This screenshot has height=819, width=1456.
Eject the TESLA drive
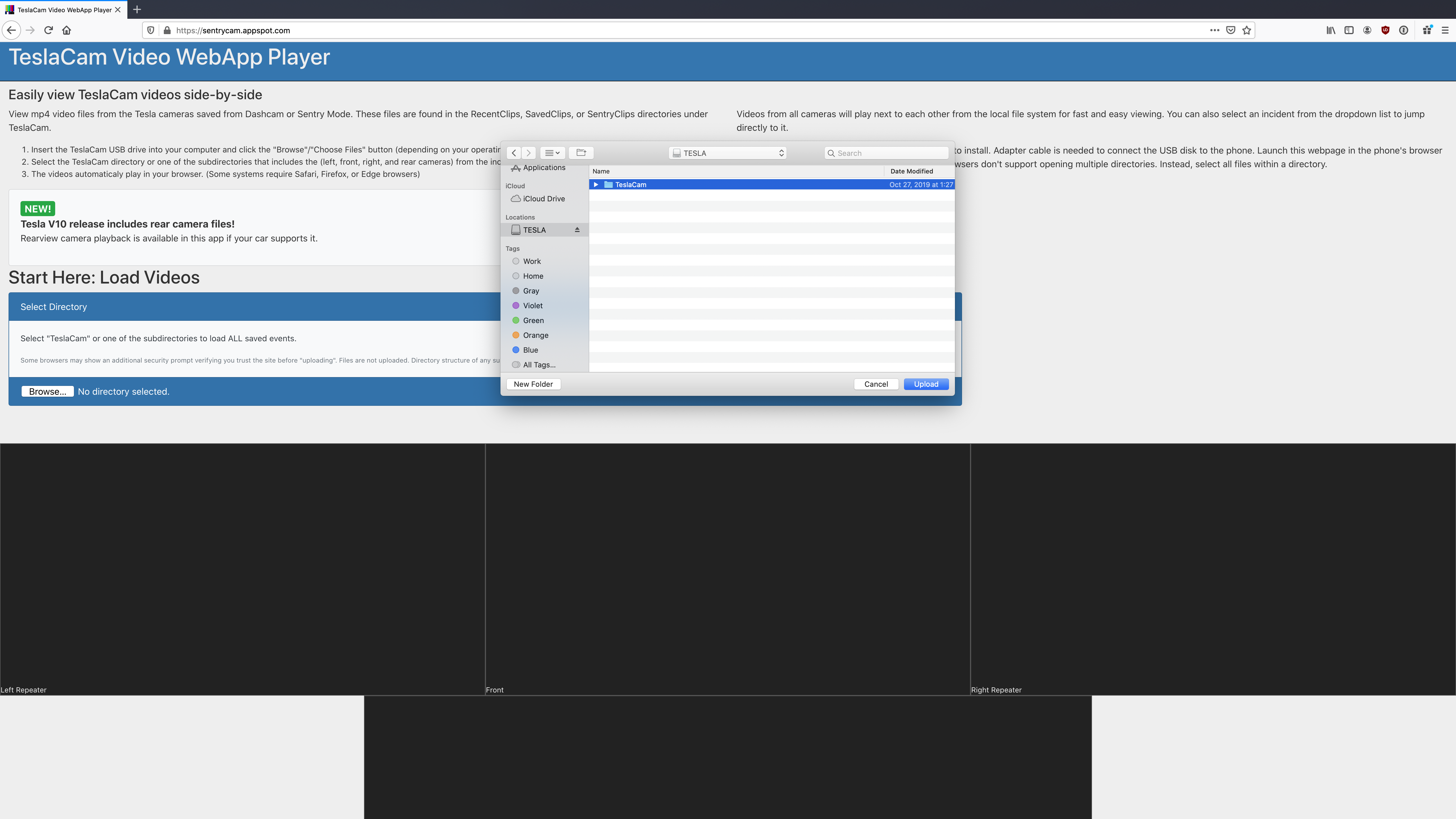[x=577, y=230]
